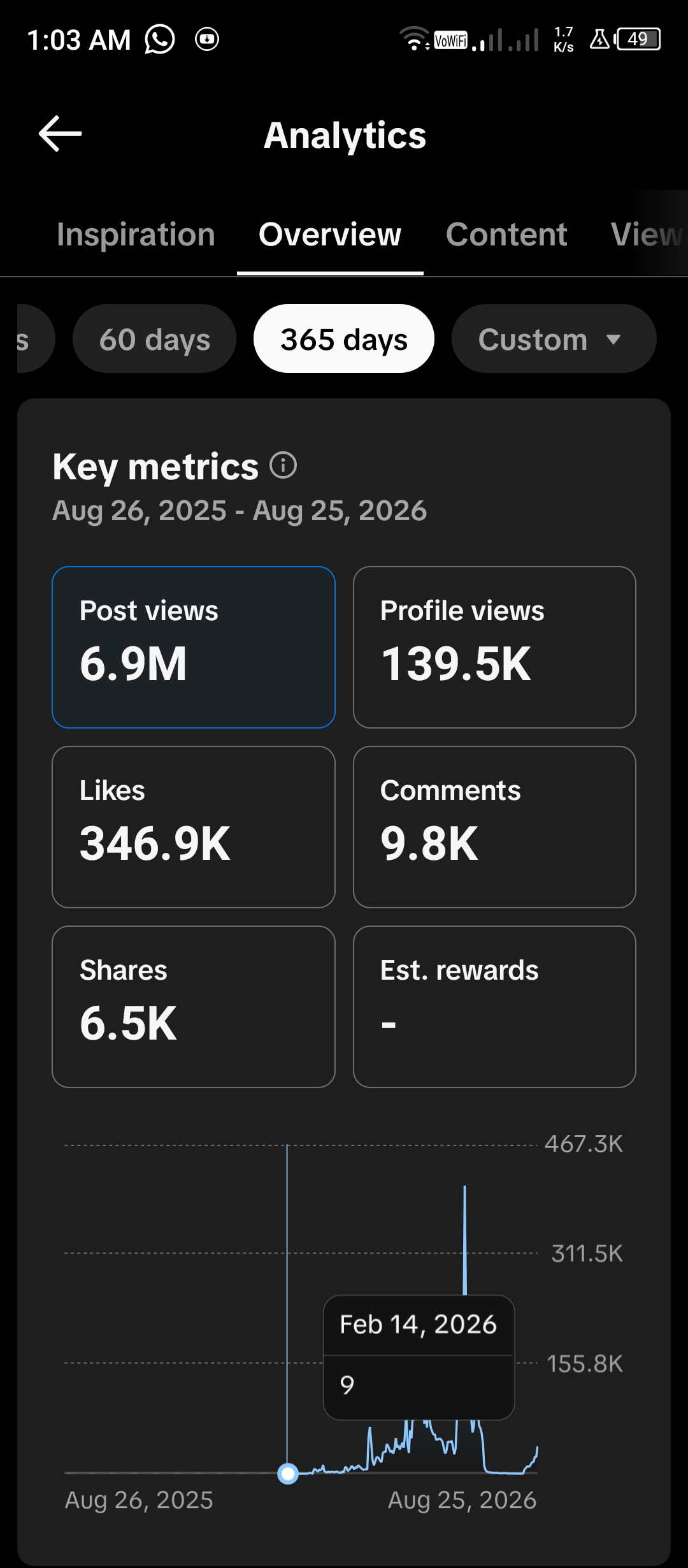Tap the screen recorder status icon
This screenshot has height=1568, width=688.
click(x=207, y=40)
